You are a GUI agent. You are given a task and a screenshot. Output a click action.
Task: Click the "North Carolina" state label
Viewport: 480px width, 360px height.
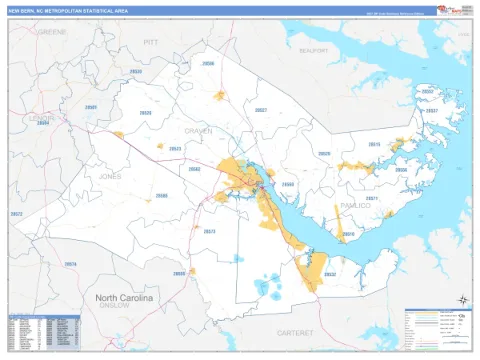point(124,298)
